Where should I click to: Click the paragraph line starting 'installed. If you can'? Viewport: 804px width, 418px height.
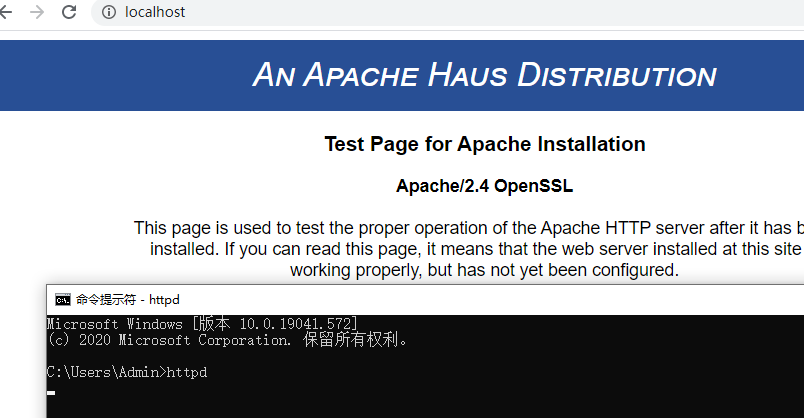477,249
